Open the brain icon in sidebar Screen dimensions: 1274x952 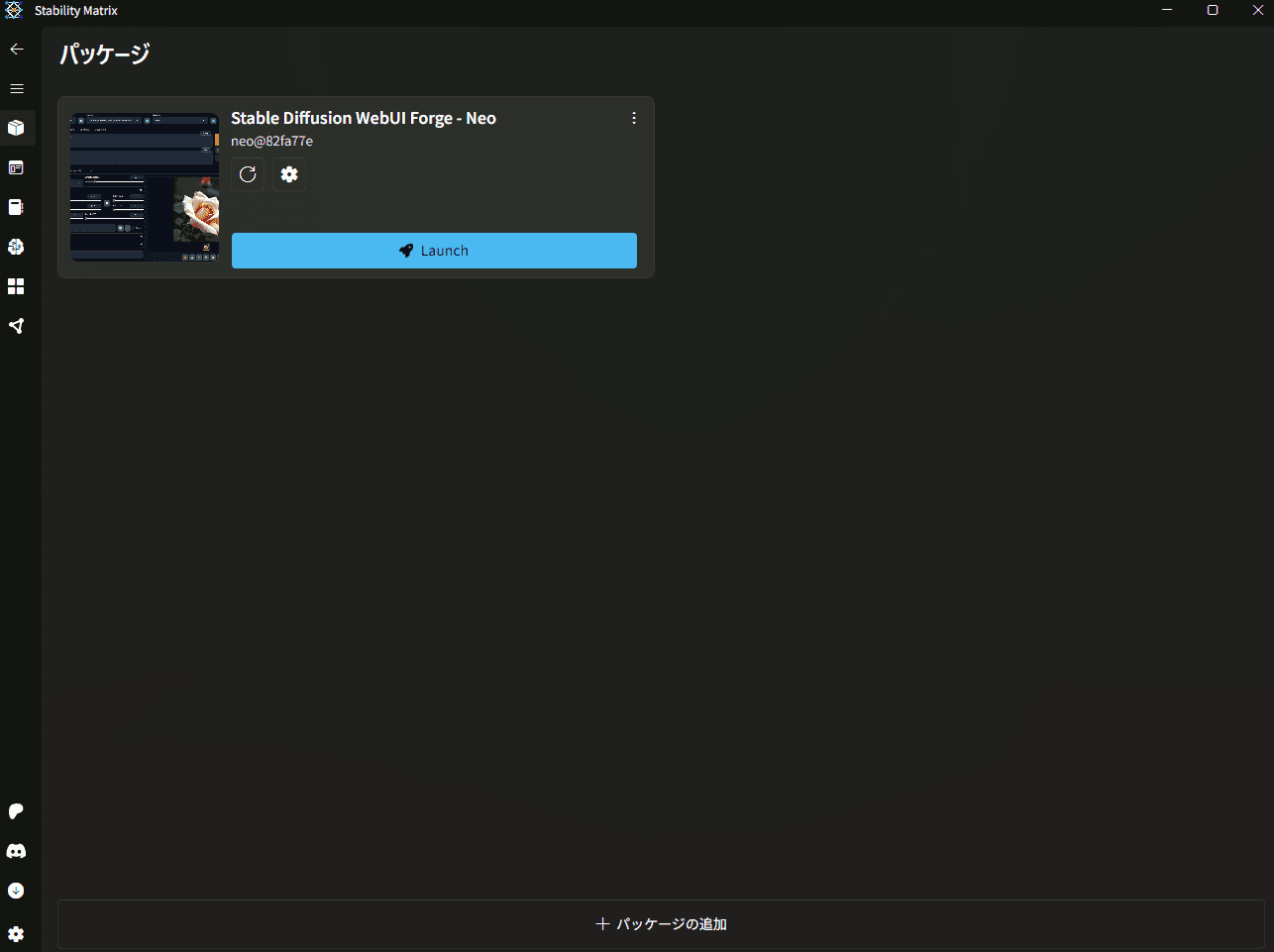pos(17,247)
